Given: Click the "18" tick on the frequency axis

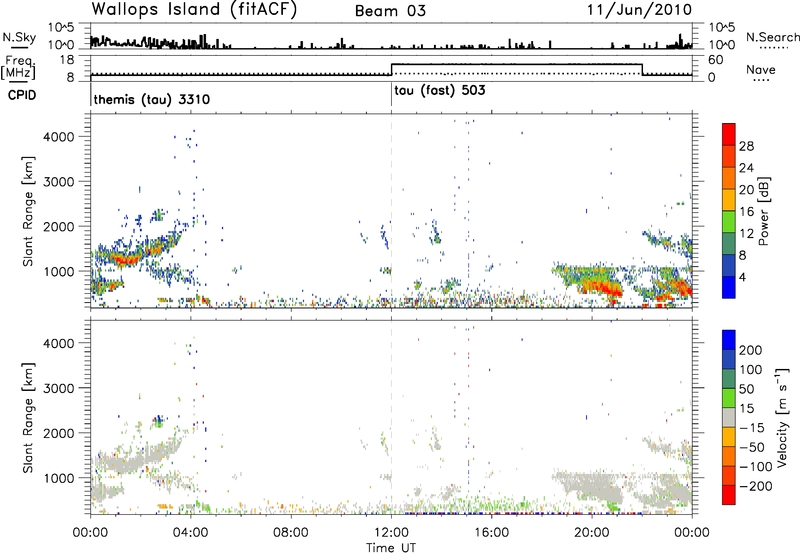Looking at the screenshot, I should coord(66,60).
